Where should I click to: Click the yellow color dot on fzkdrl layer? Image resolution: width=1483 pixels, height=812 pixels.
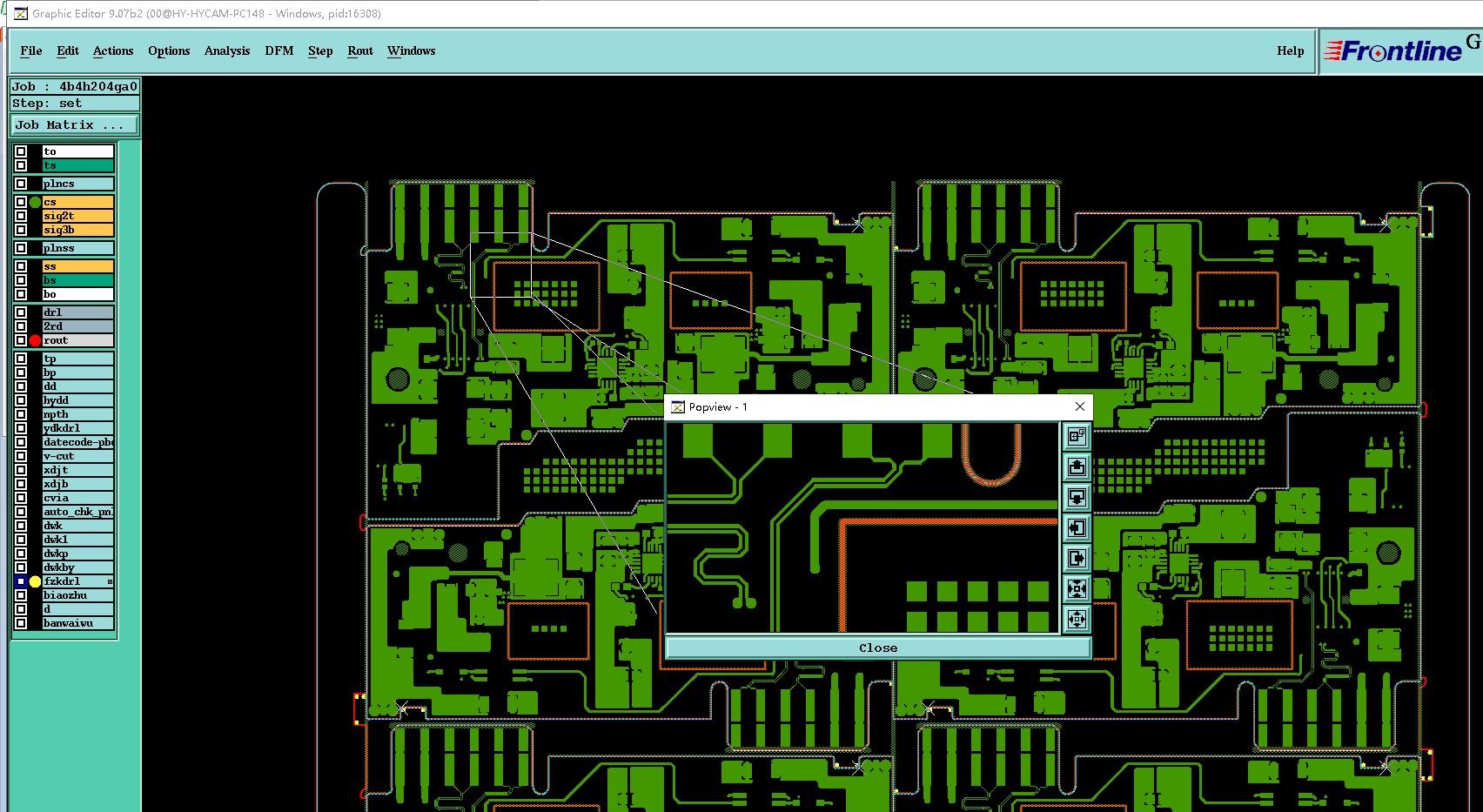35,581
